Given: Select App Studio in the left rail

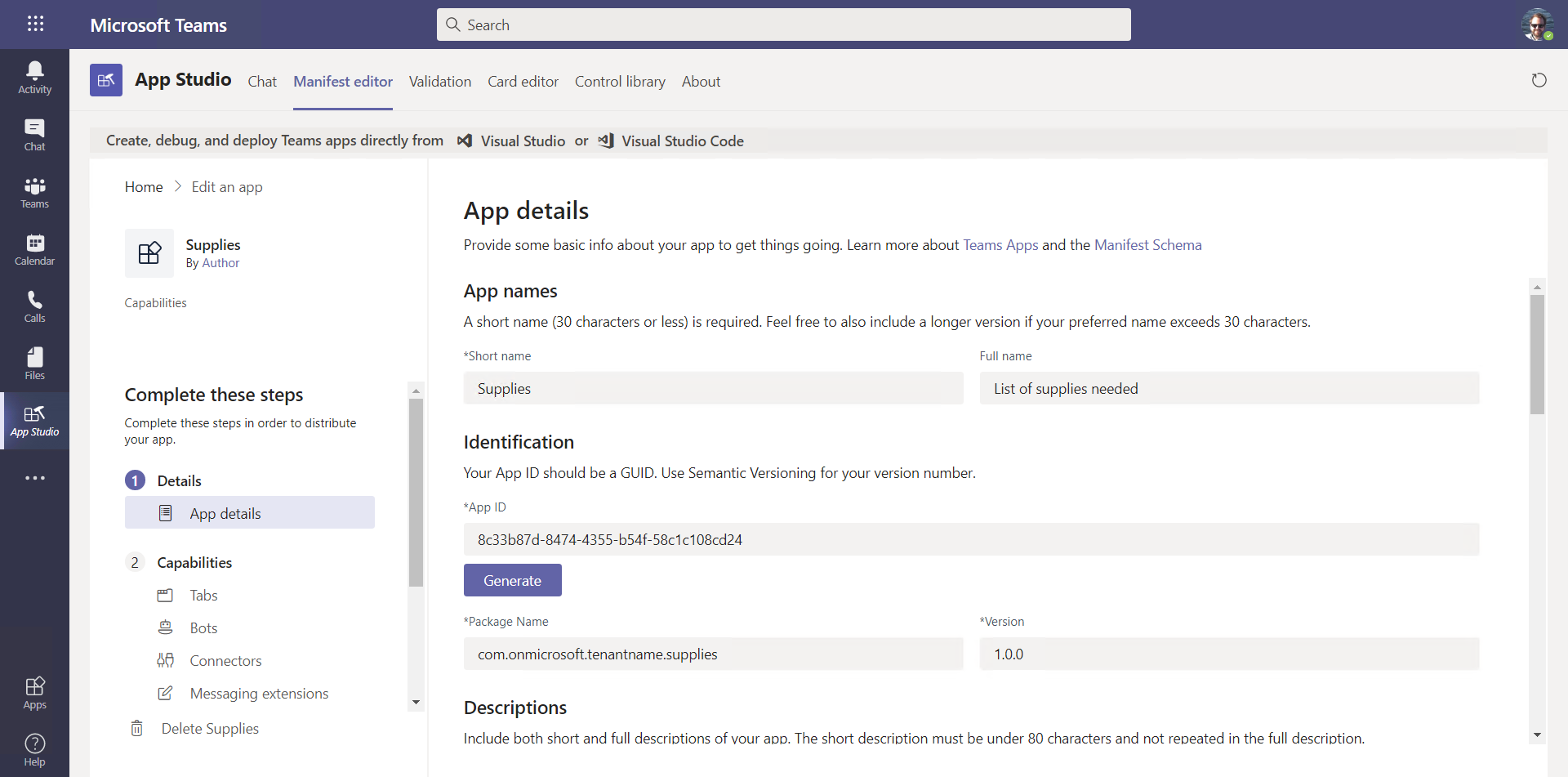Looking at the screenshot, I should (x=34, y=421).
